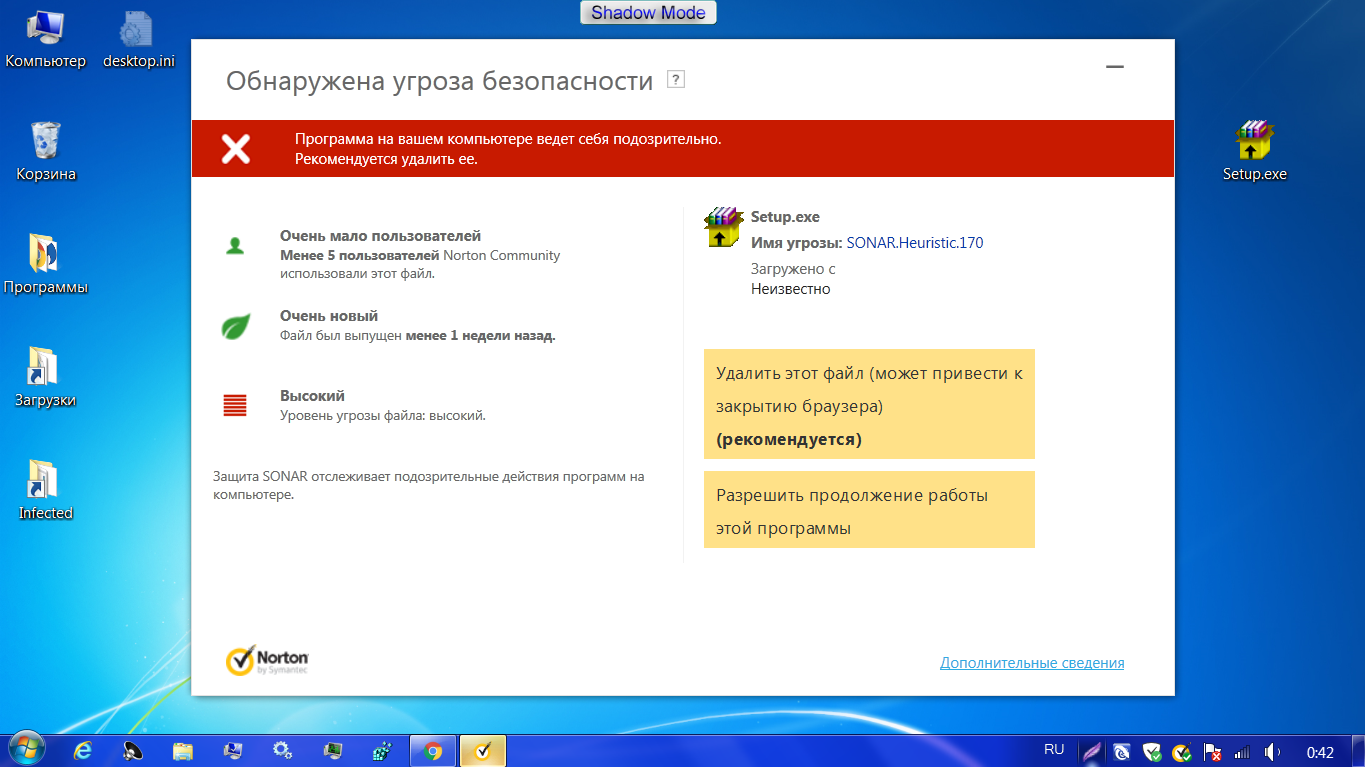The image size is (1365, 767).
Task: Select the Корзина recycle bin icon
Action: (x=46, y=152)
